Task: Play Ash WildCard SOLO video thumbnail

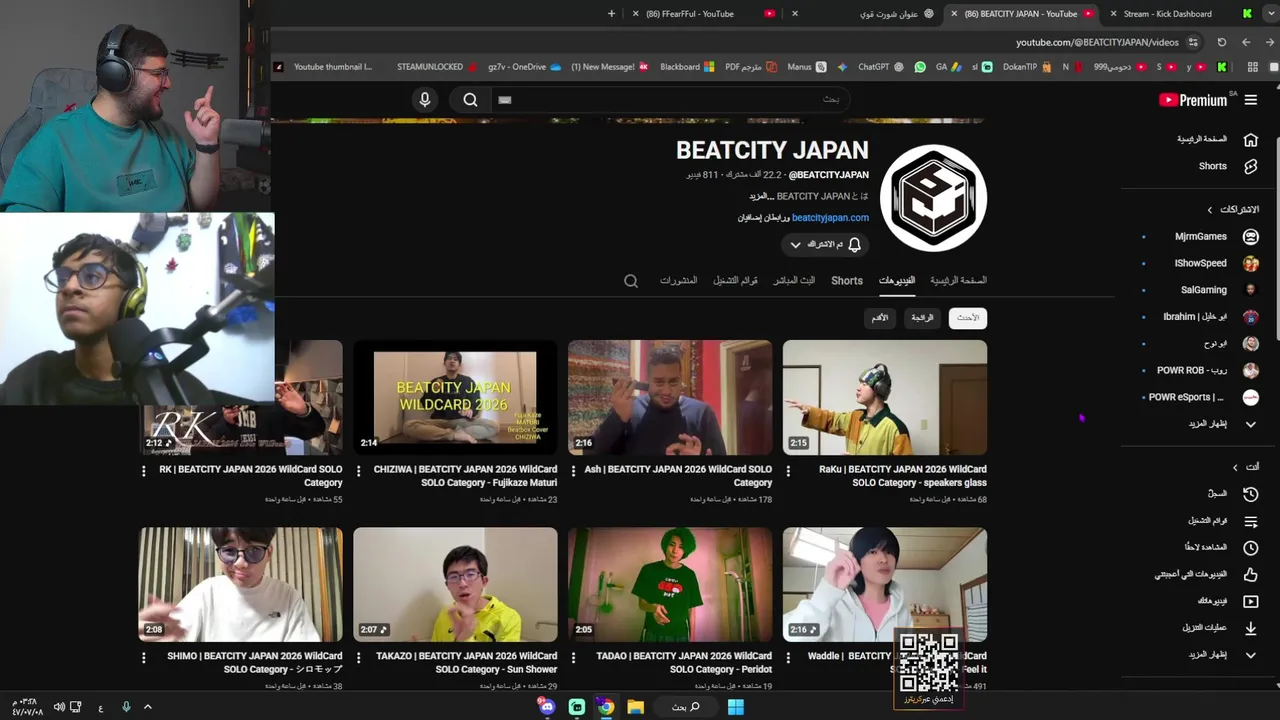Action: 670,398
